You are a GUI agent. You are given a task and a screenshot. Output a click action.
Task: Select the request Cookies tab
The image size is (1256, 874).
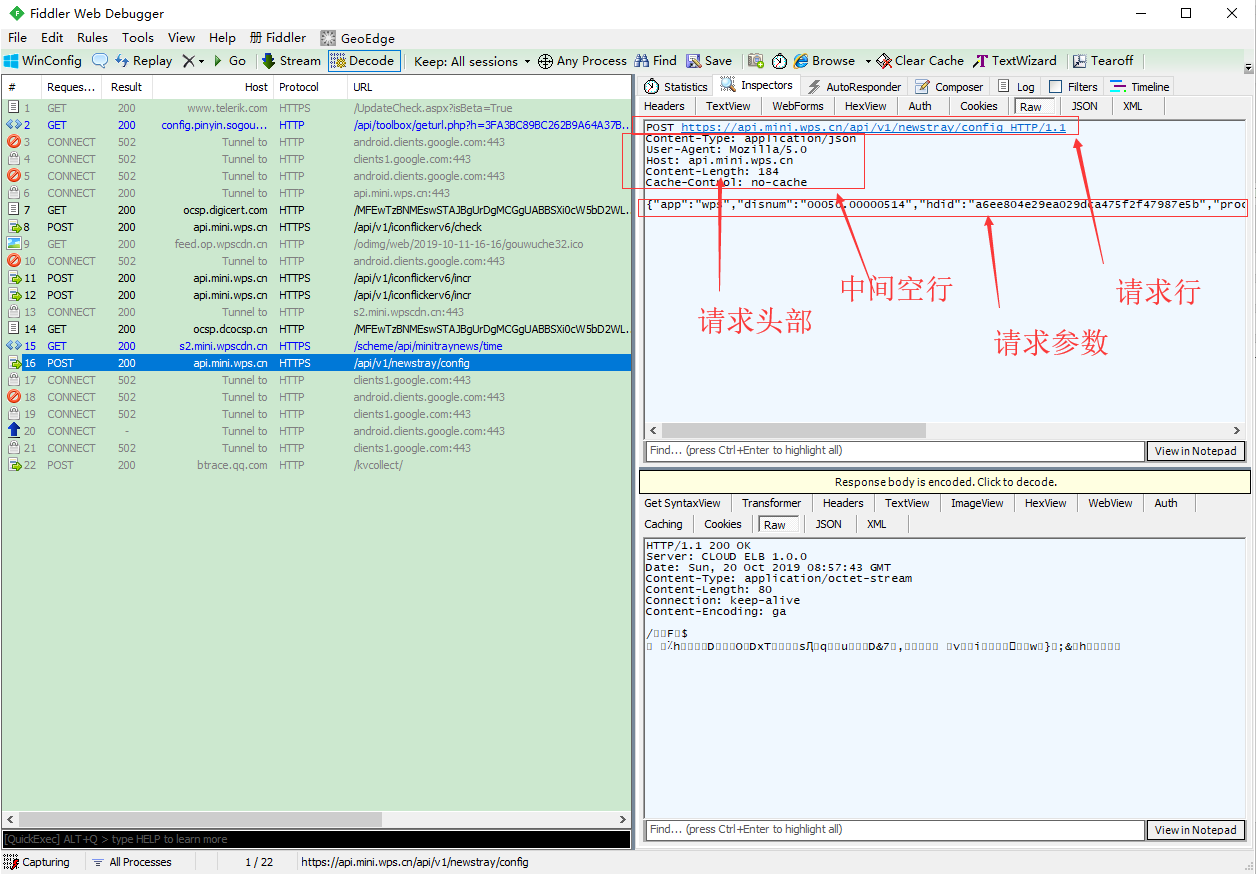pos(979,106)
